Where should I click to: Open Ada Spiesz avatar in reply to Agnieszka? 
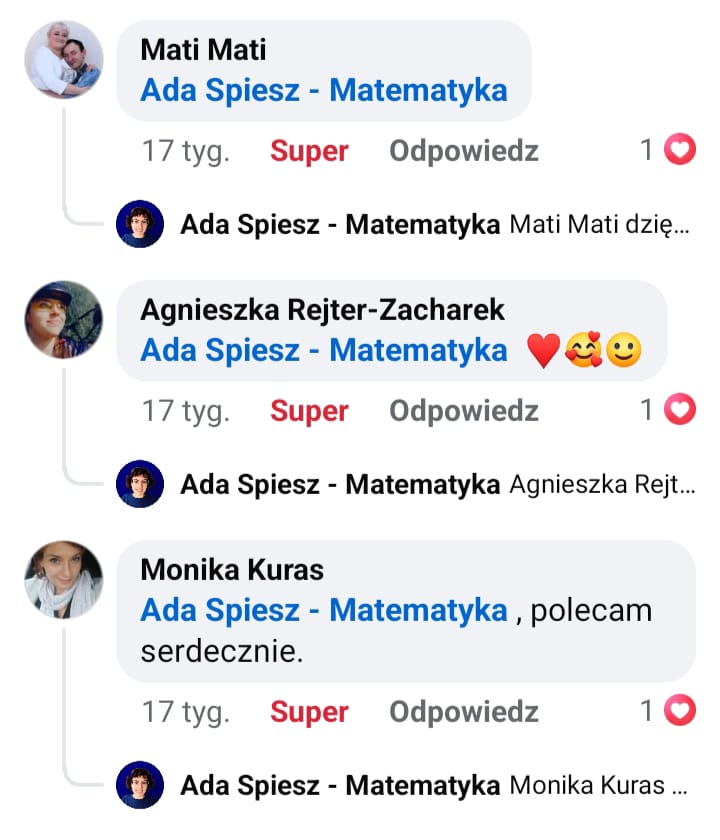click(140, 484)
